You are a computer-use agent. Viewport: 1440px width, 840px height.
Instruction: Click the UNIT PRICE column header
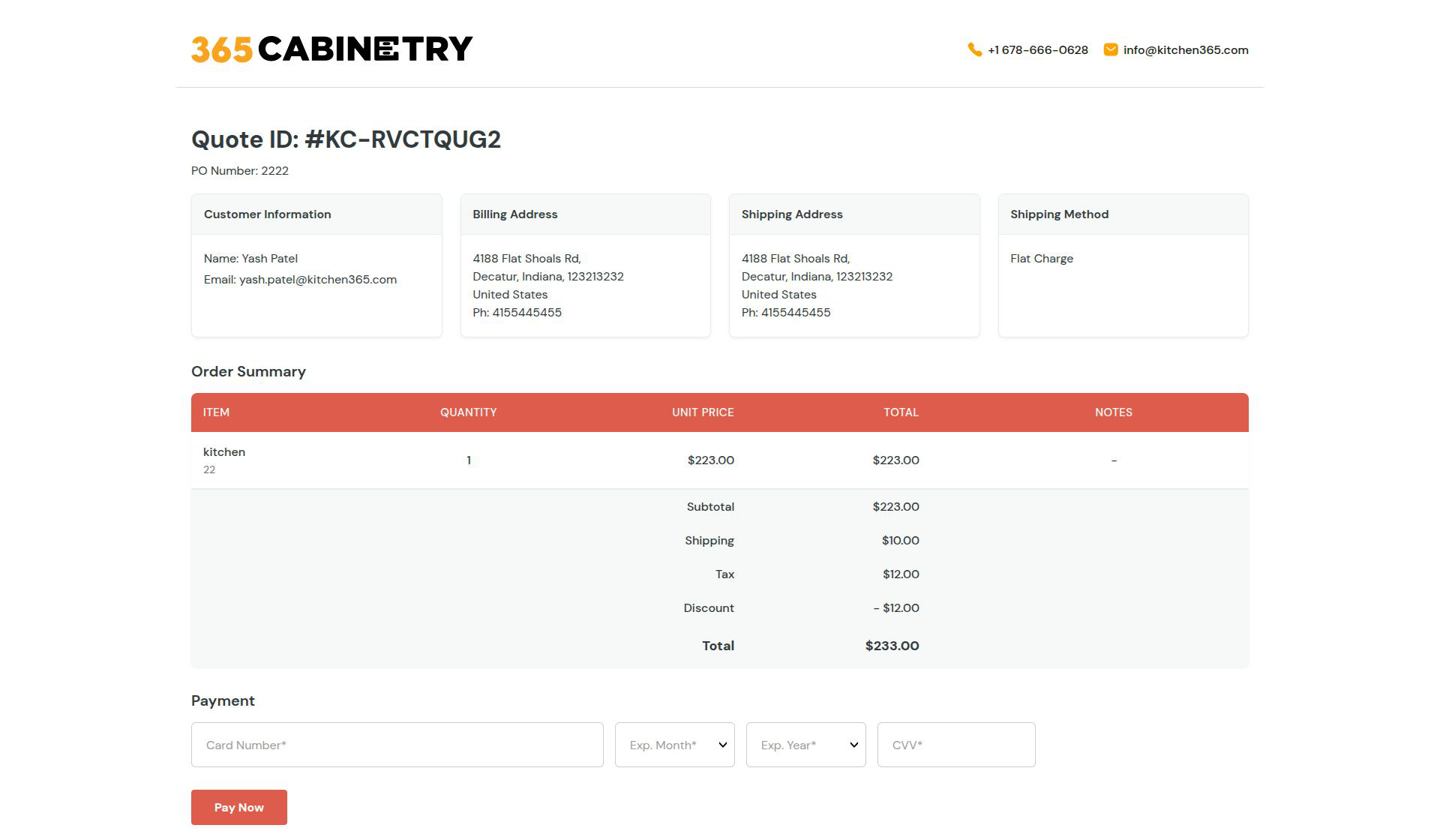(703, 412)
